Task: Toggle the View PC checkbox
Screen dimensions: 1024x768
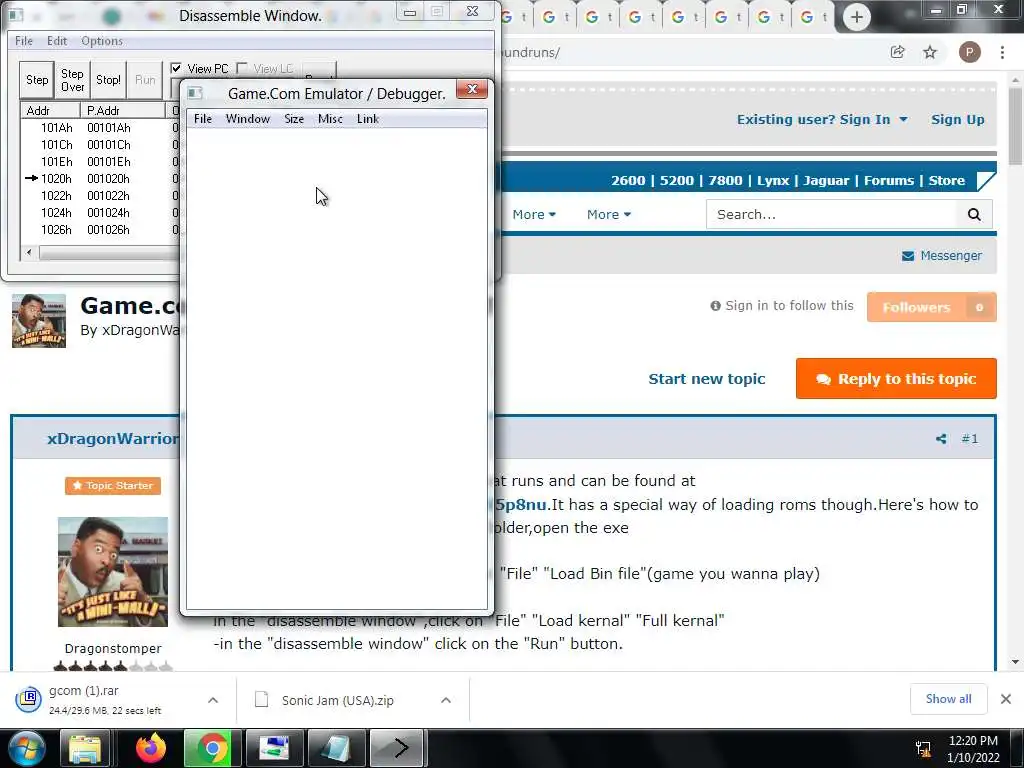Action: (176, 68)
